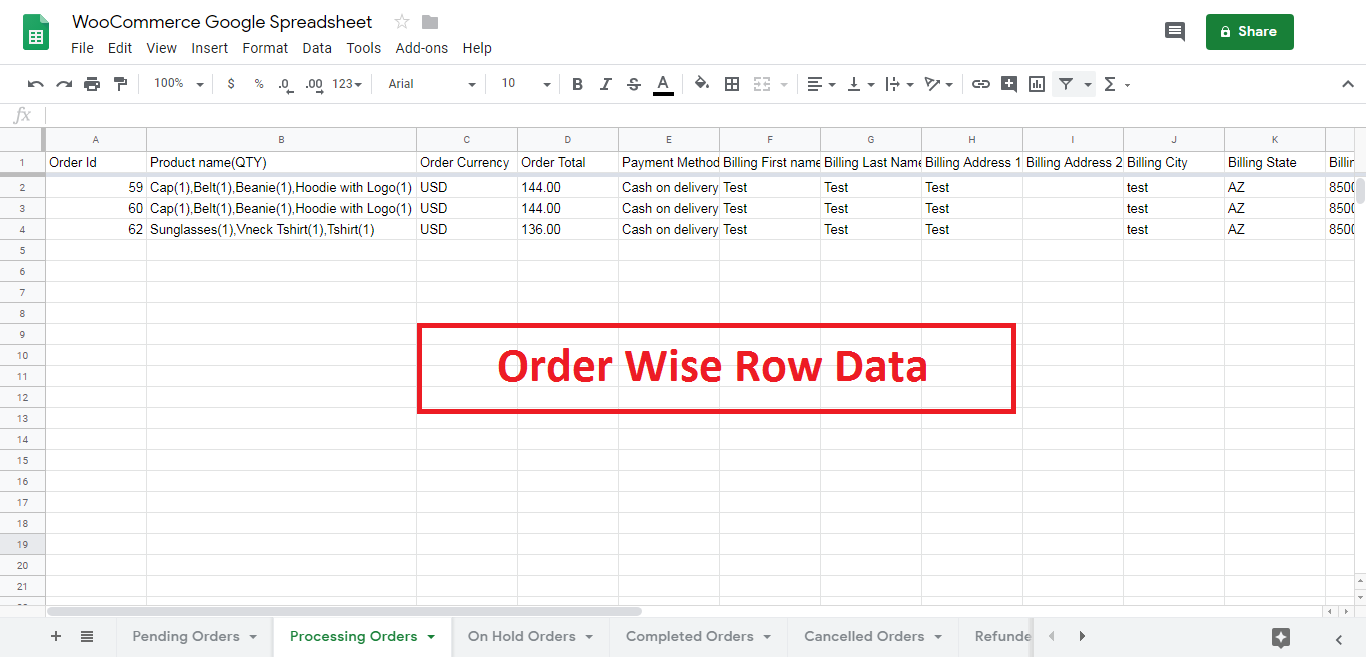This screenshot has height=657, width=1366.
Task: Open the Explore button icon
Action: pyautogui.click(x=1281, y=638)
